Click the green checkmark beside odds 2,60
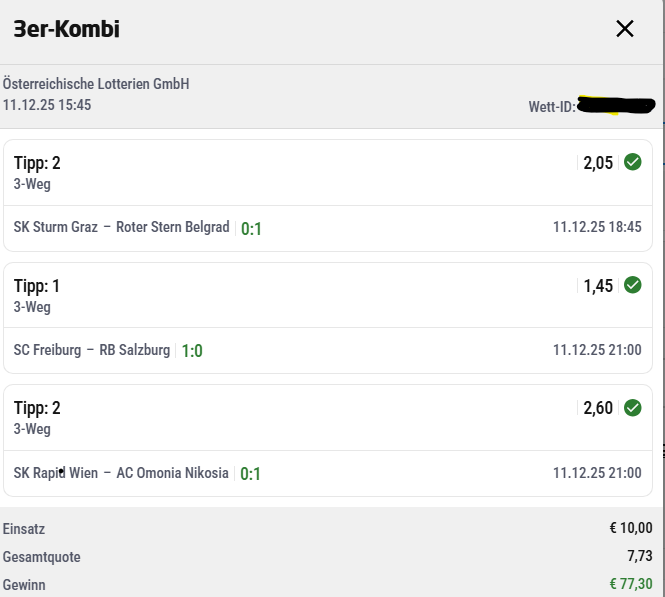Screen dimensions: 665x597 (632, 407)
